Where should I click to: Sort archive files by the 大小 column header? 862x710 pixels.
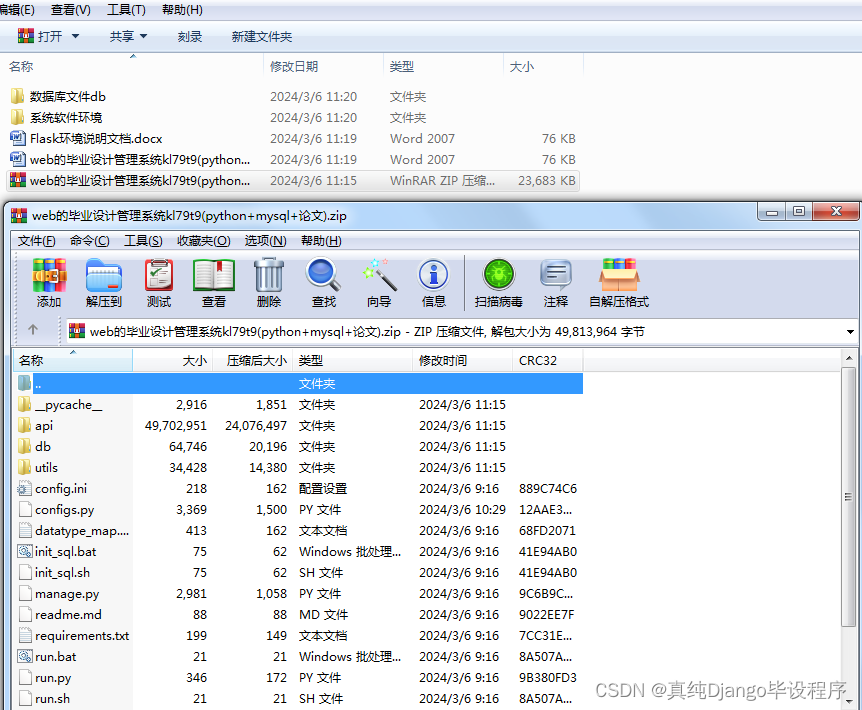195,360
